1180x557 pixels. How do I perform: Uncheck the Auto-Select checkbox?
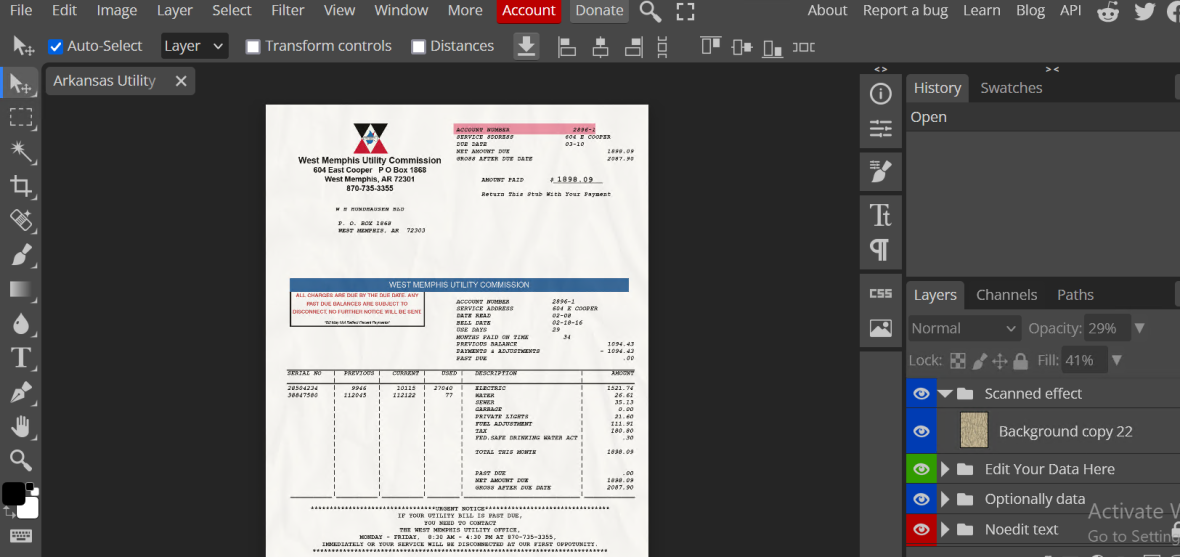tap(55, 47)
